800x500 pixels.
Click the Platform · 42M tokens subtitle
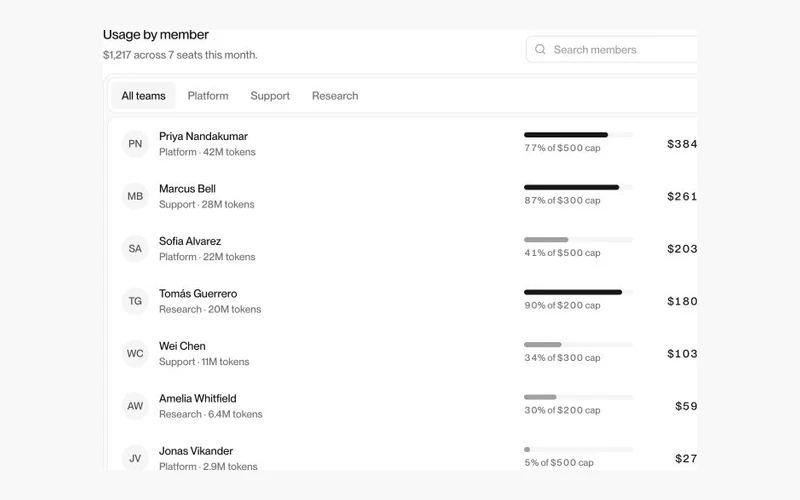coord(207,152)
